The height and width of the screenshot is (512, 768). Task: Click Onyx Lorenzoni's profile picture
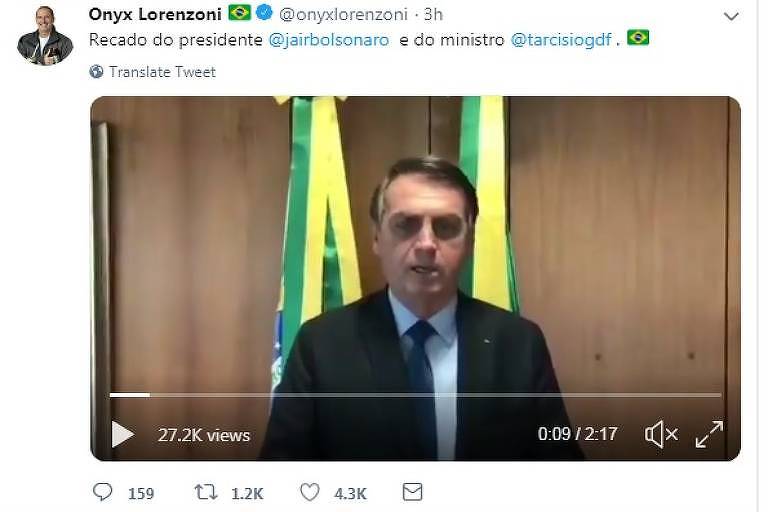click(x=45, y=36)
